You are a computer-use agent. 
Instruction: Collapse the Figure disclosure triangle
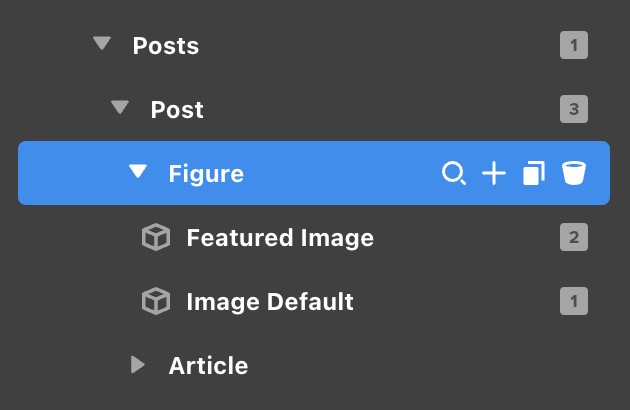point(138,173)
